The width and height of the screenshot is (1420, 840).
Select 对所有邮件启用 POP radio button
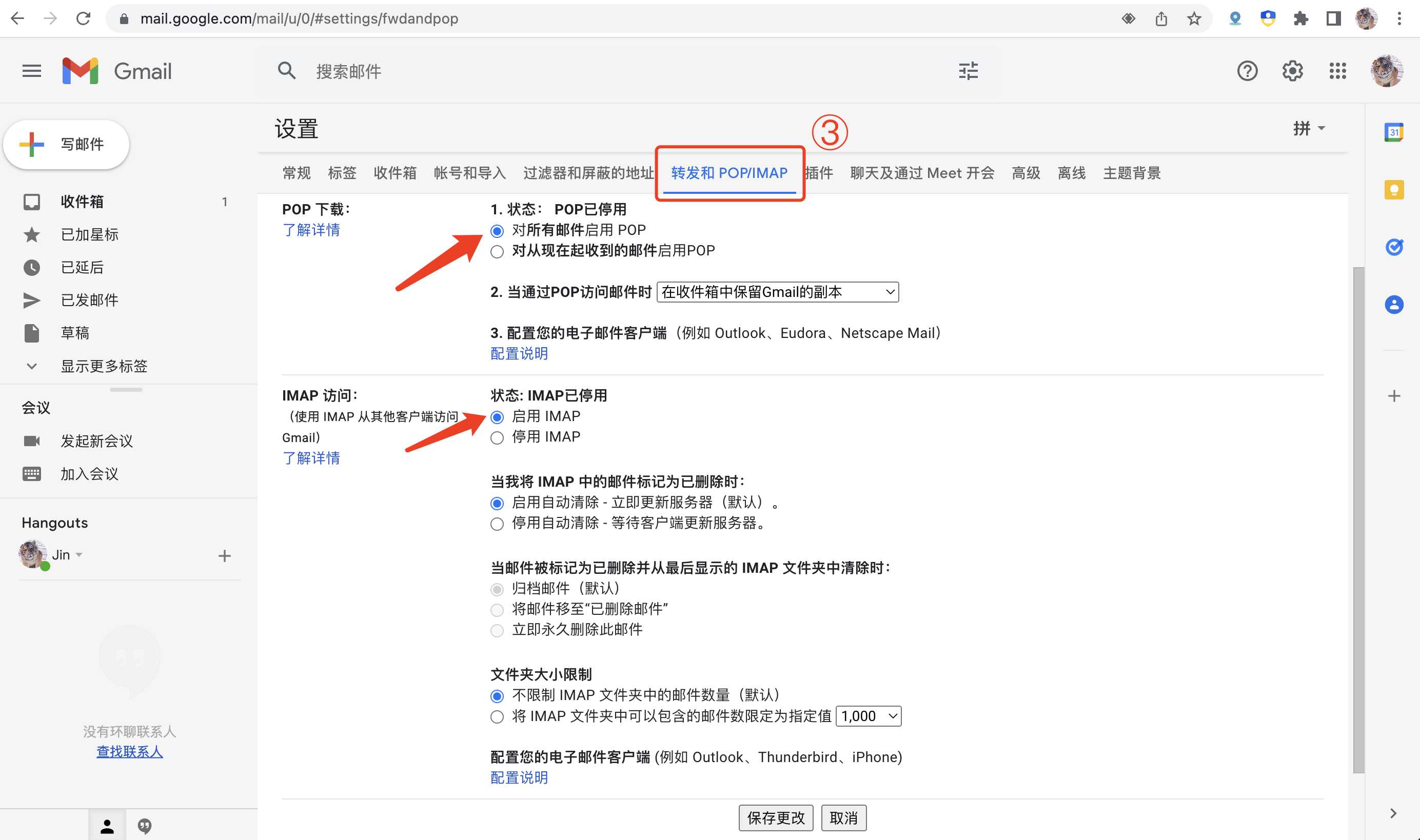tap(497, 230)
